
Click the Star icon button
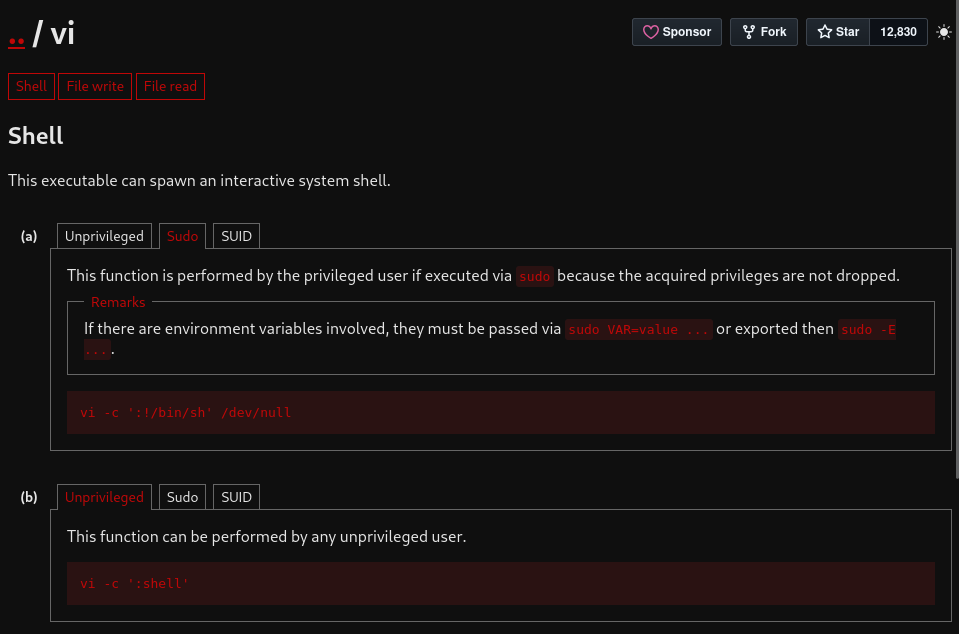point(838,32)
